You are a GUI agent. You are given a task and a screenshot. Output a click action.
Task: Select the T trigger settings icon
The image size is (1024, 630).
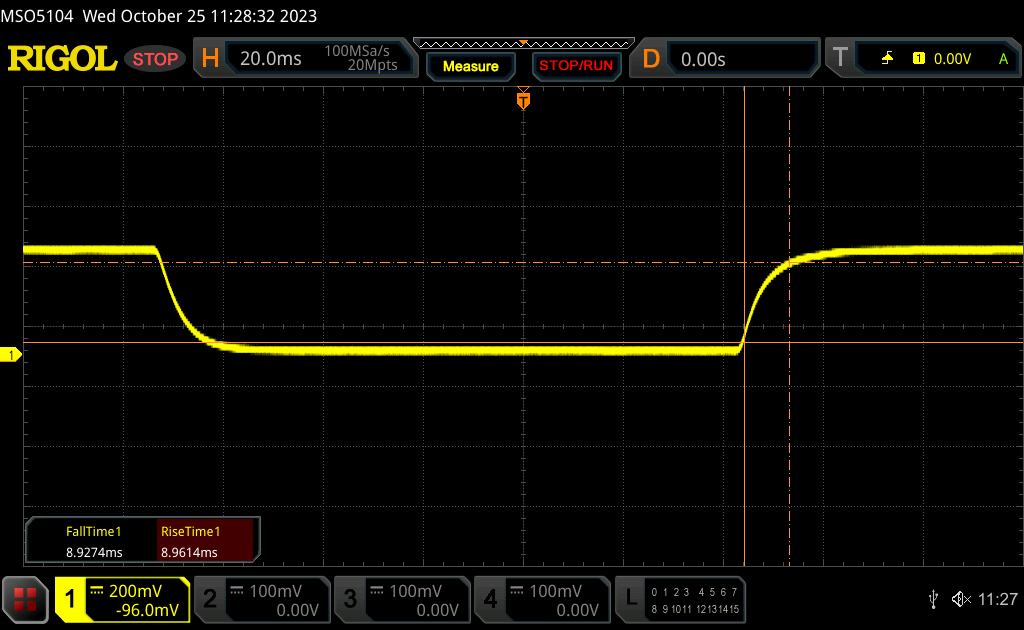click(x=840, y=59)
